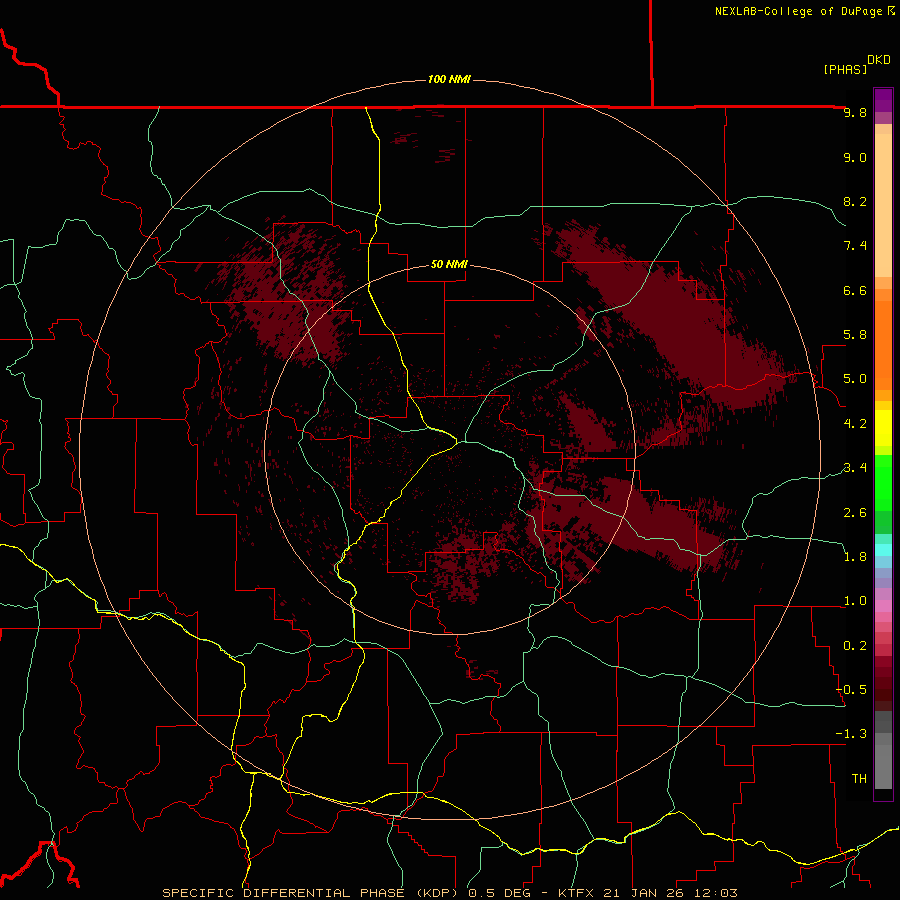Viewport: 900px width, 900px height.
Task: Click the cyan legend color band
Action: (x=883, y=550)
